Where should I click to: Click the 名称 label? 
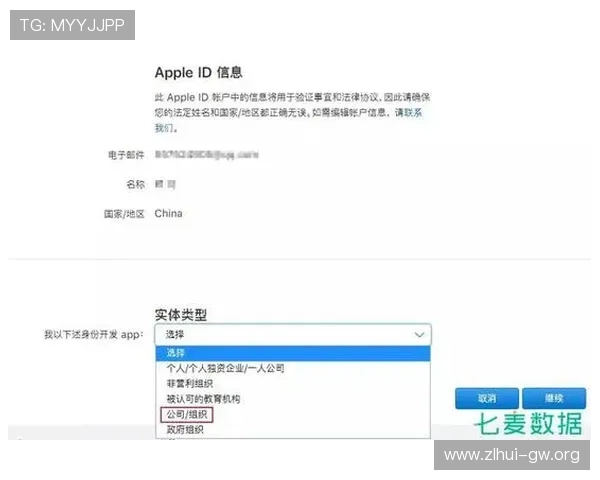tap(135, 184)
